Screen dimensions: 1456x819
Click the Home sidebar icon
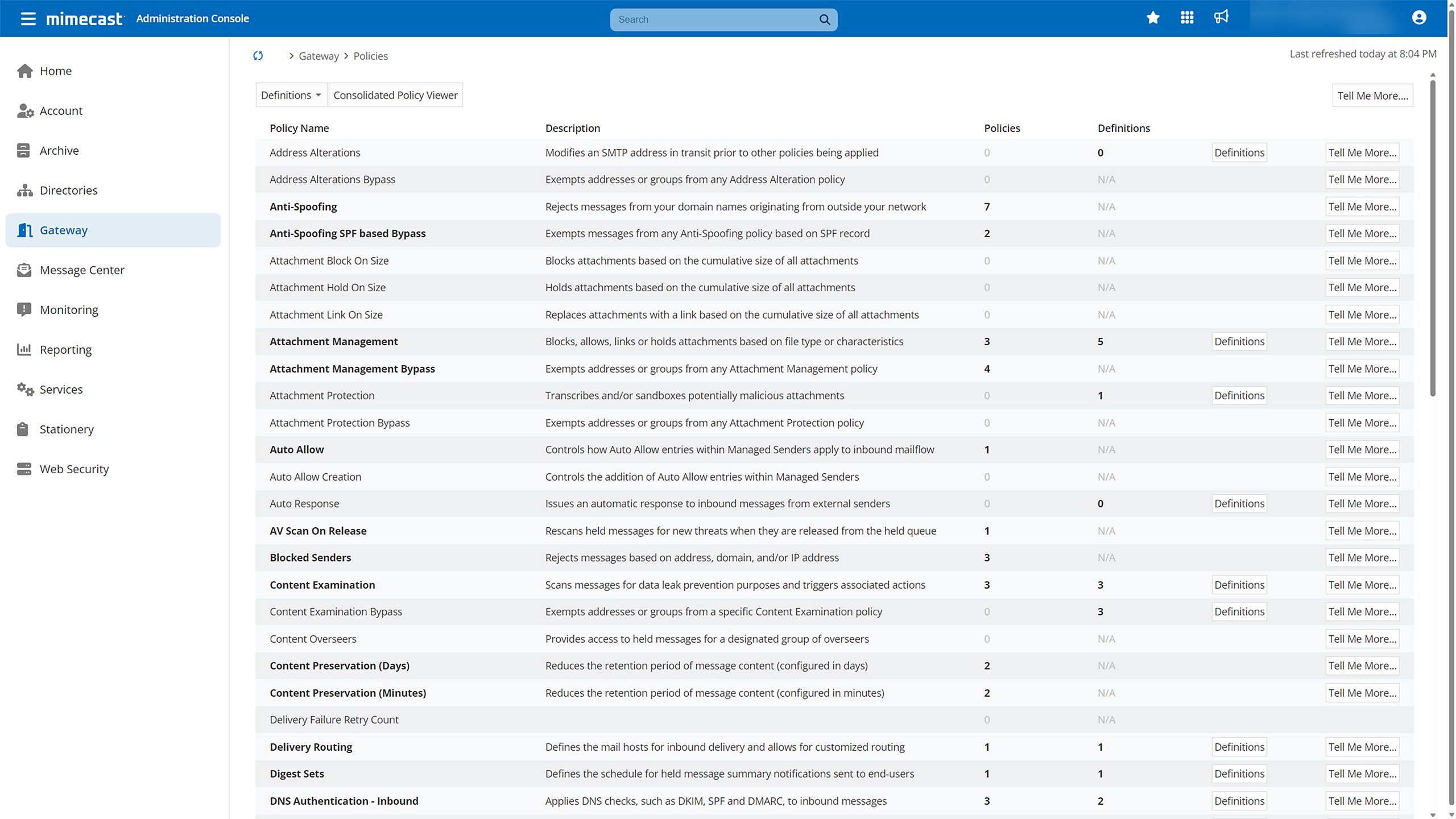click(24, 71)
